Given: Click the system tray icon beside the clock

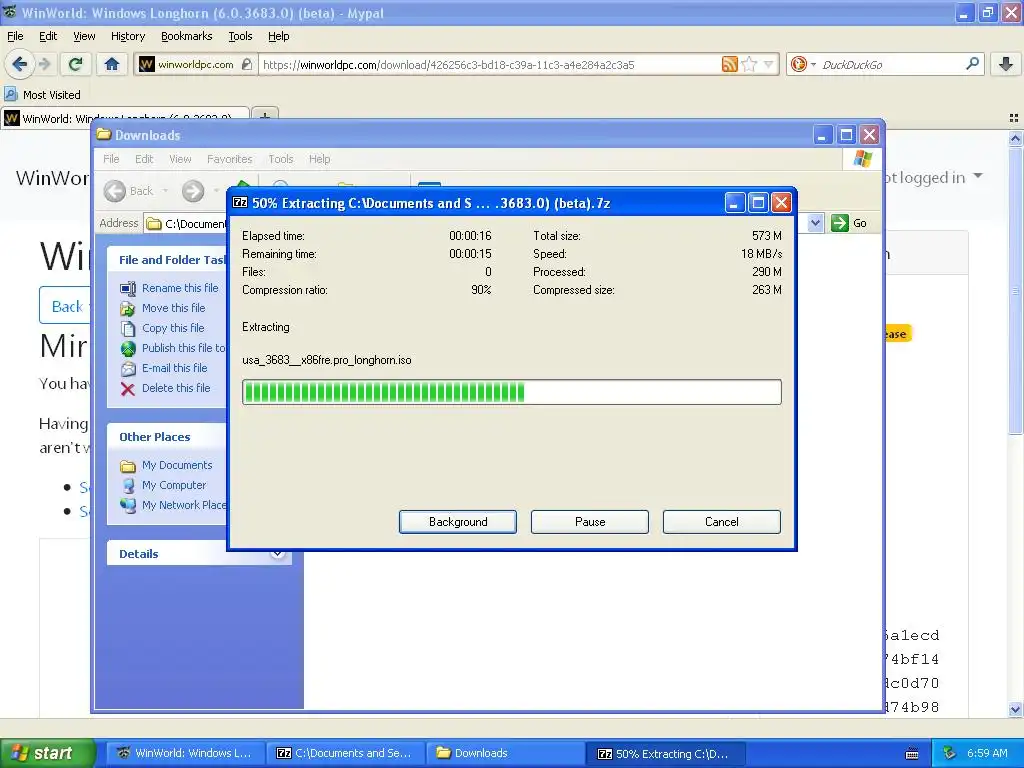Looking at the screenshot, I should (950, 753).
